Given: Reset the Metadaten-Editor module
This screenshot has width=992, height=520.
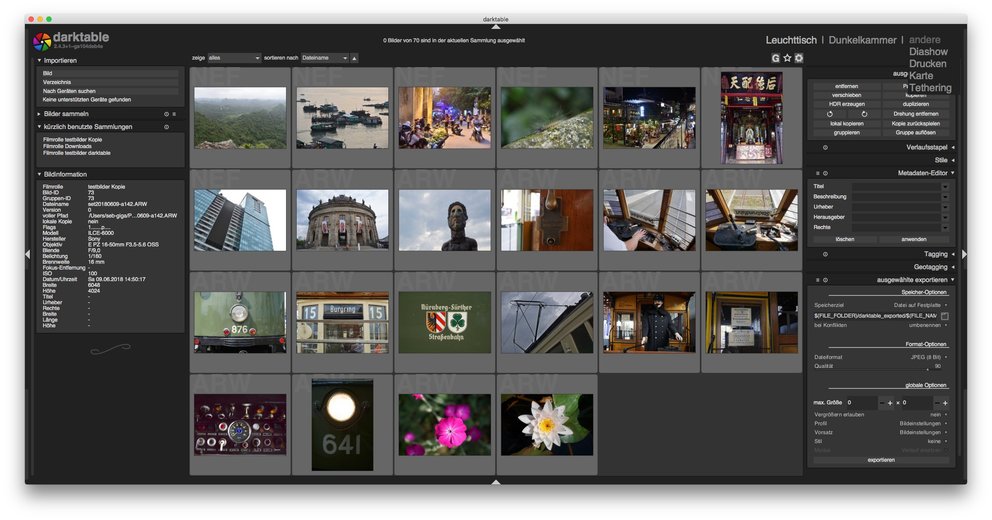Looking at the screenshot, I should click(825, 173).
